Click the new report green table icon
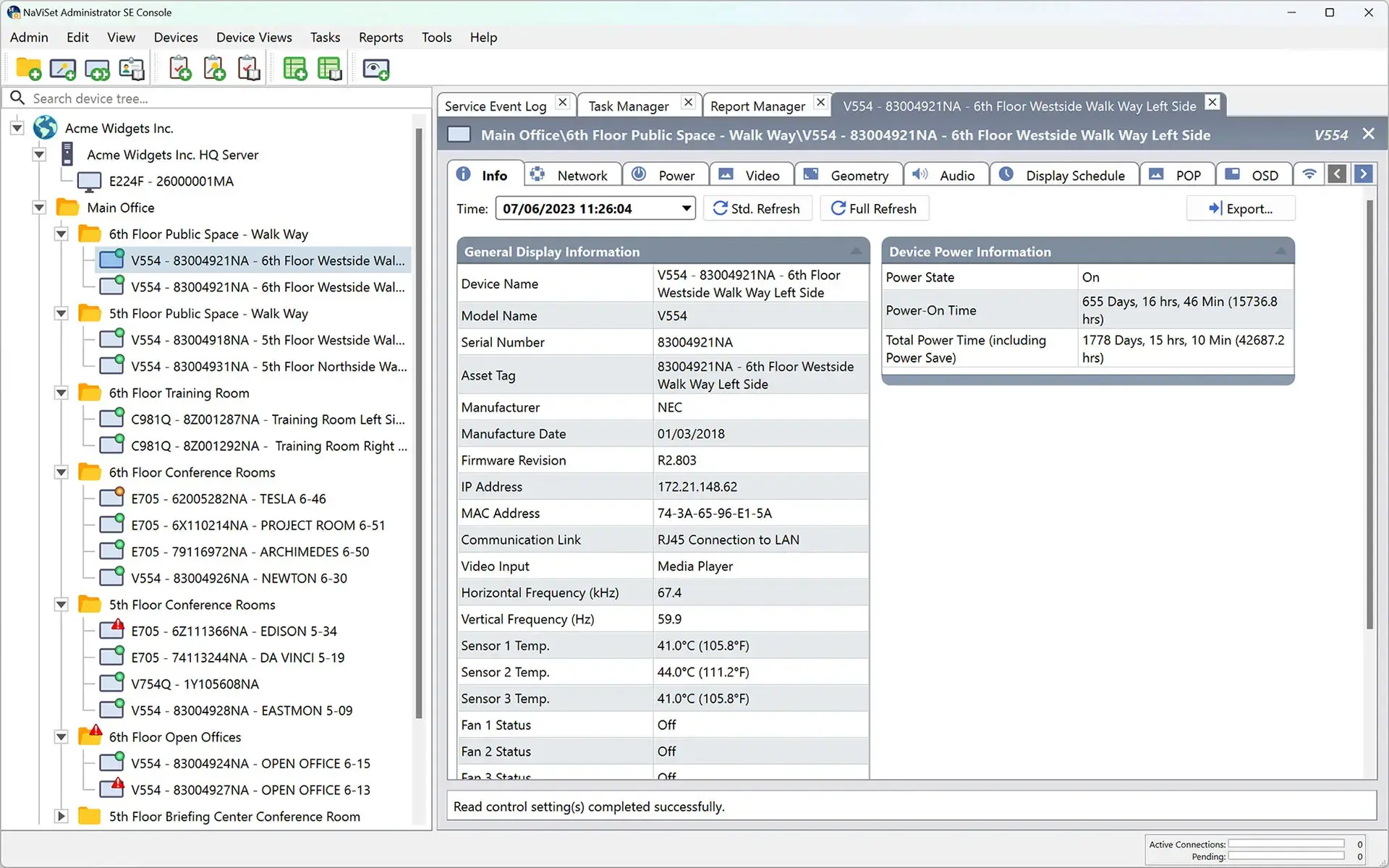This screenshot has height=868, width=1389. [294, 69]
